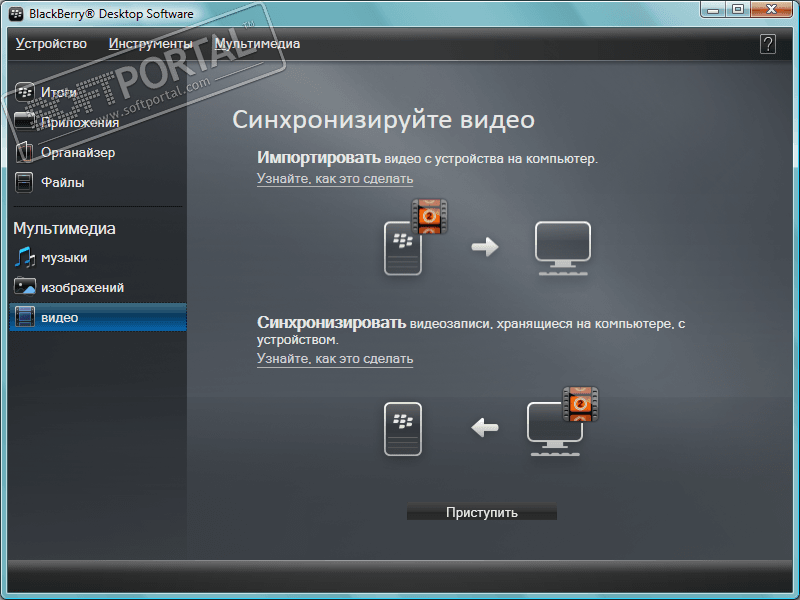Click the right arrow in import diagram

click(x=485, y=246)
